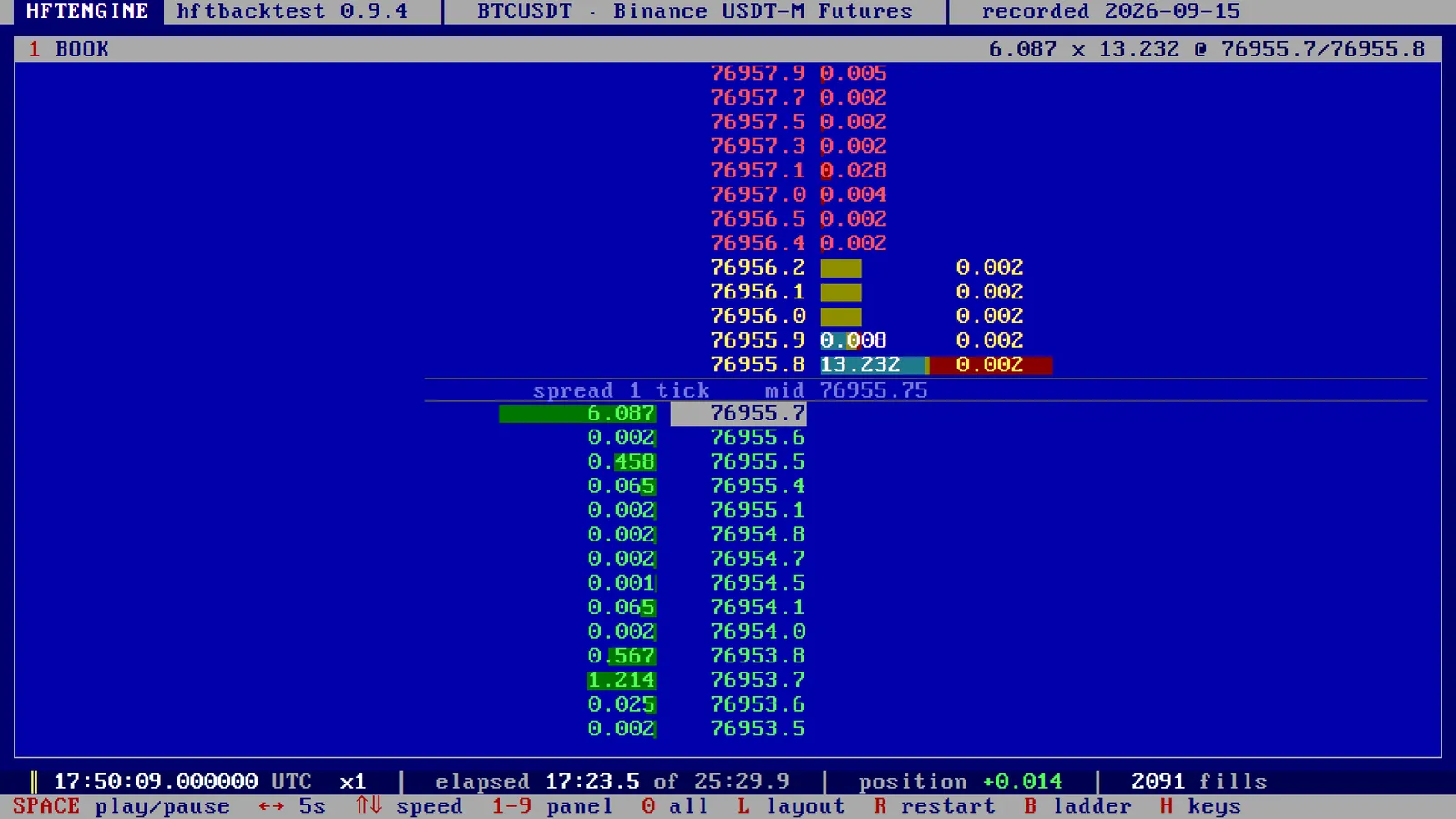Toggle SPACE play/pause control
Image resolution: width=1456 pixels, height=819 pixels.
(x=121, y=806)
